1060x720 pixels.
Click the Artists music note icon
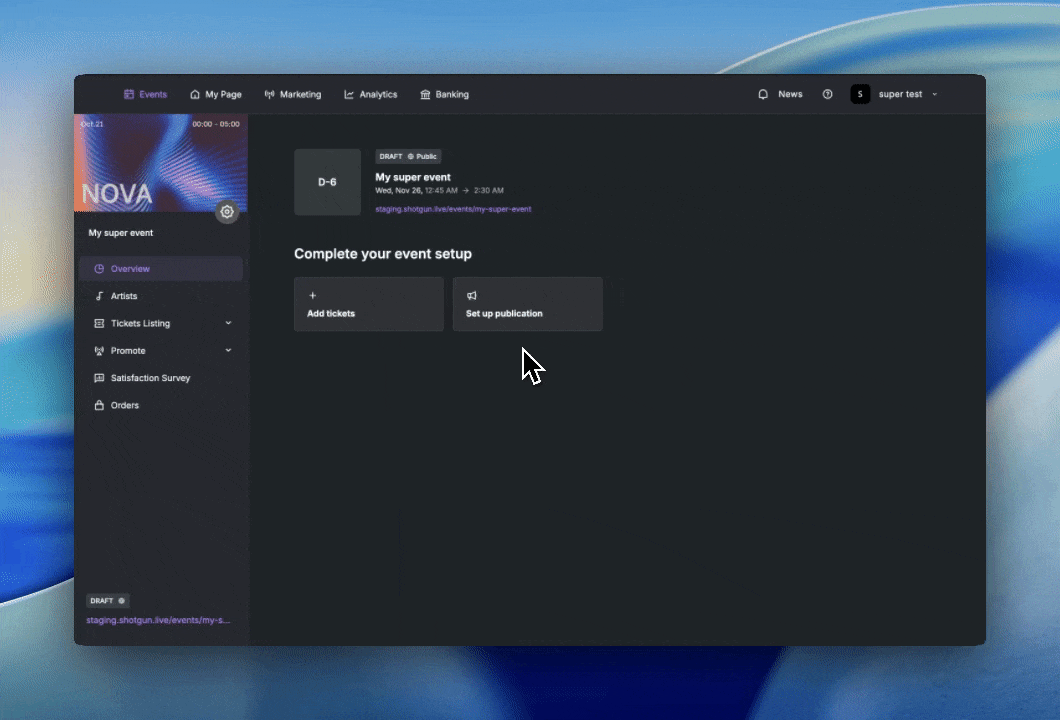click(99, 296)
